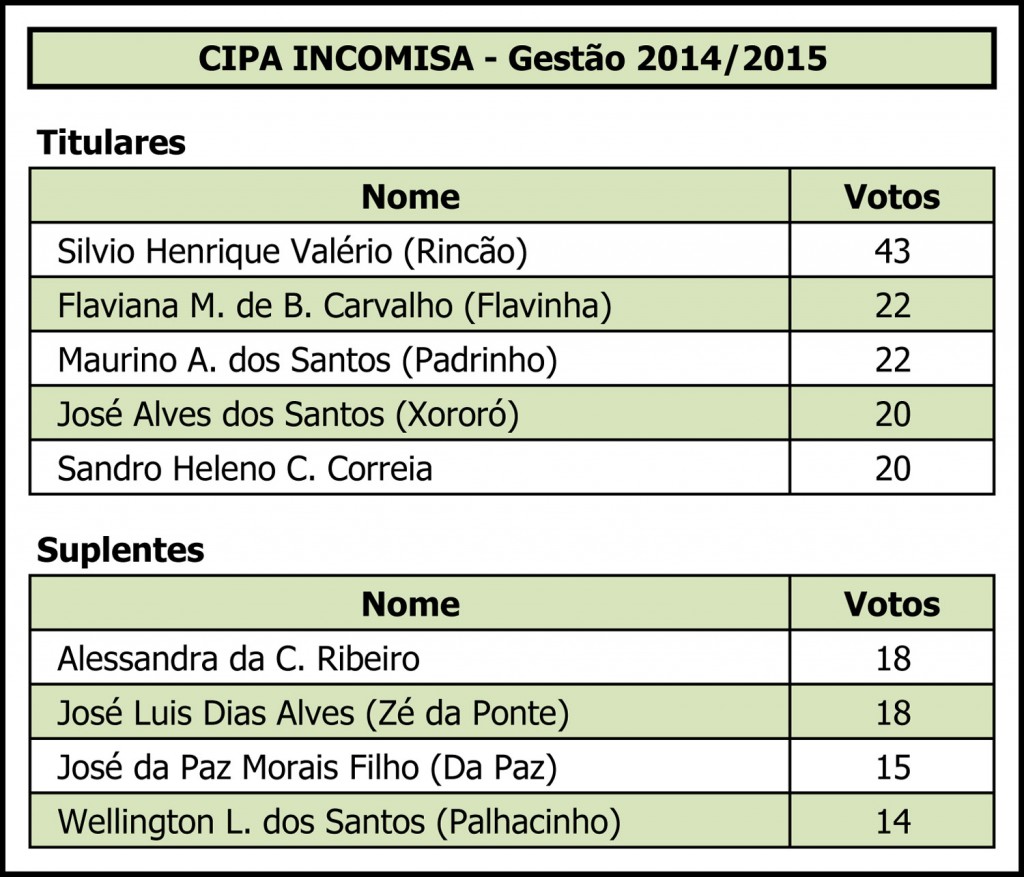Viewport: 1024px width, 877px height.
Task: Select the Alessandra da C. Ribeiro name
Action: pyautogui.click(x=238, y=659)
